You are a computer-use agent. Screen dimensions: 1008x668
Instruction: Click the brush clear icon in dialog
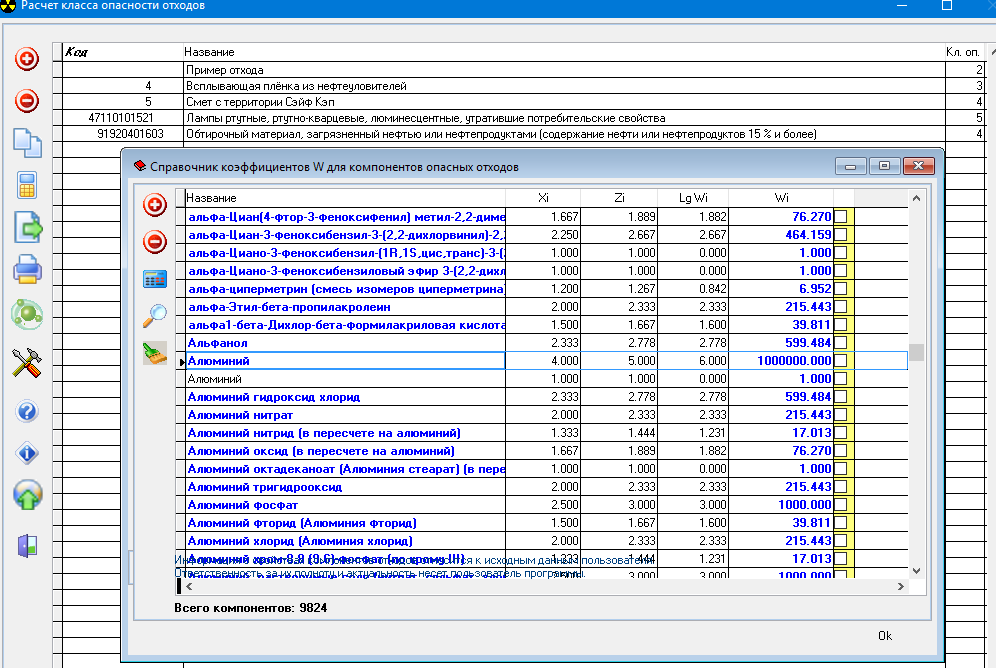155,352
